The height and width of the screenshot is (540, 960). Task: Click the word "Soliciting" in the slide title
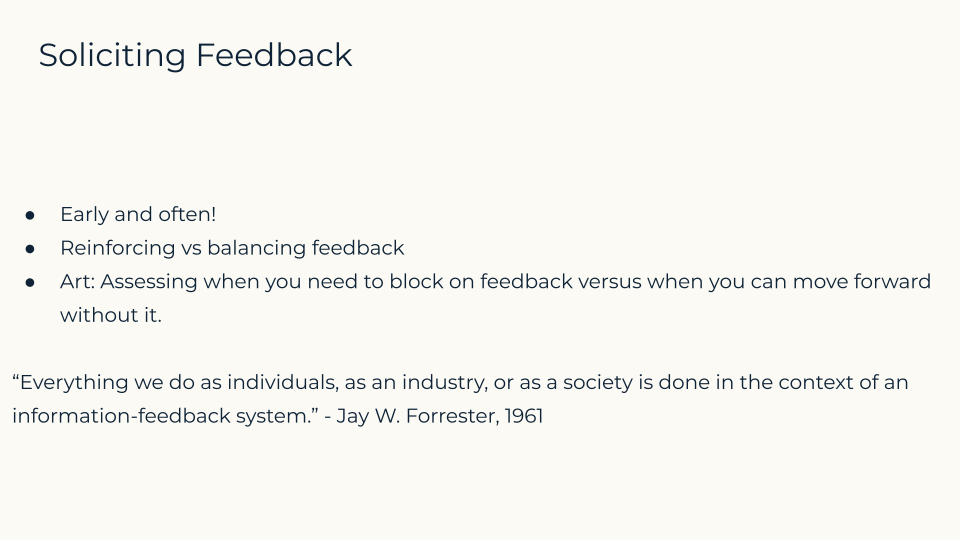click(112, 56)
